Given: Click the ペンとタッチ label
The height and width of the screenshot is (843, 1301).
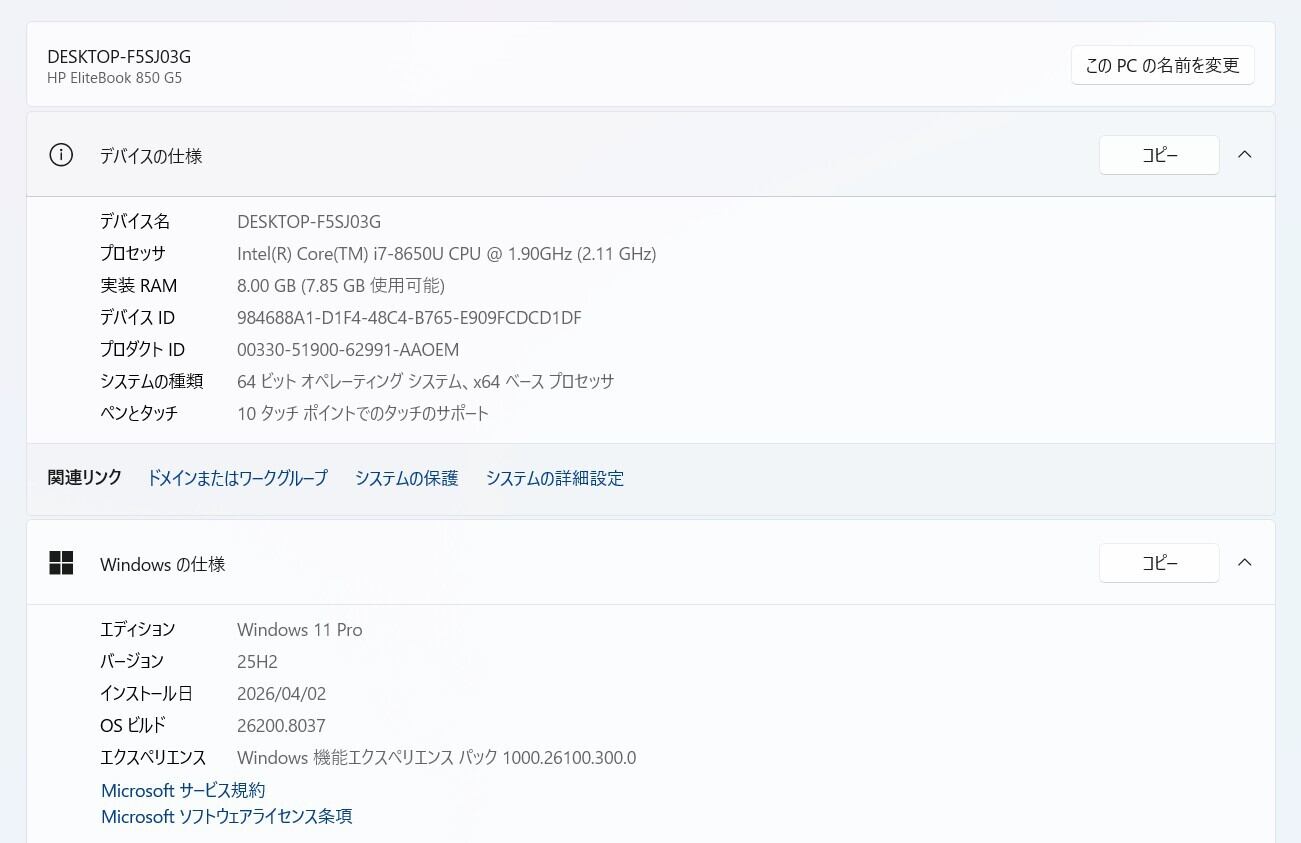Looking at the screenshot, I should (139, 413).
